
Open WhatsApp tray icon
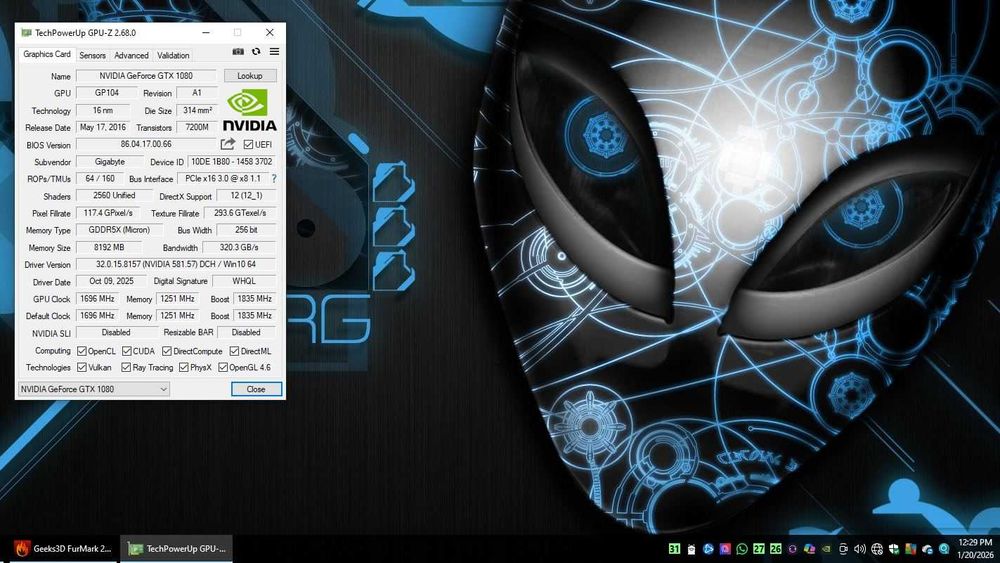click(742, 549)
